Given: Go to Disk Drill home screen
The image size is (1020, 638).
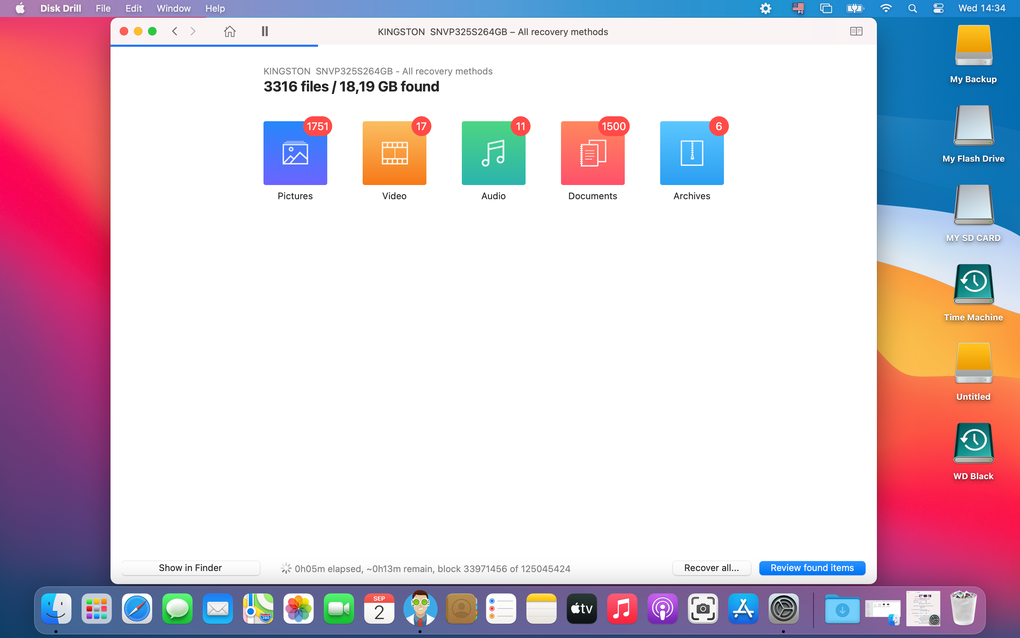Looking at the screenshot, I should 230,31.
